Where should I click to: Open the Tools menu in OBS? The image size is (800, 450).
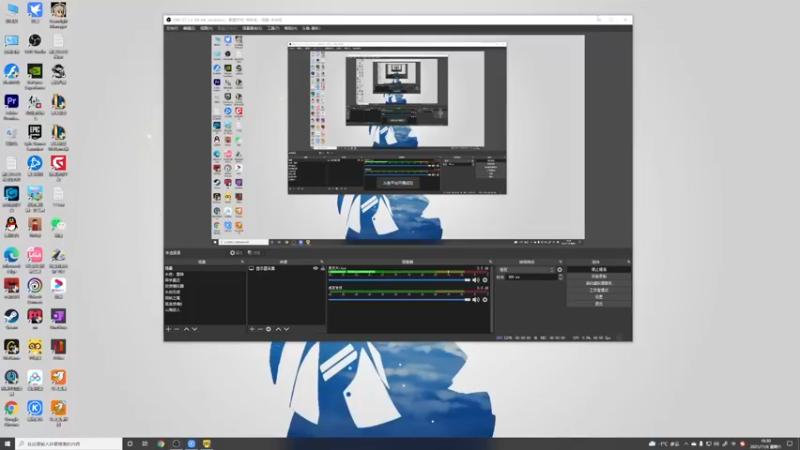coord(273,29)
